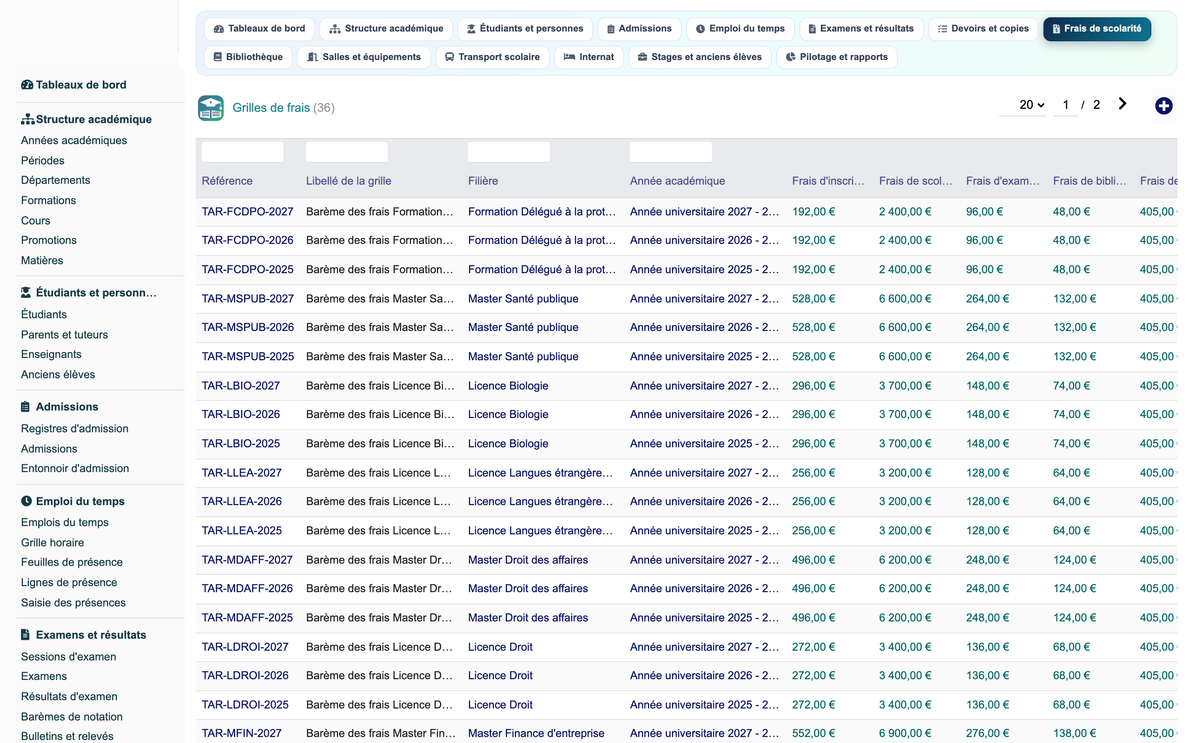Open record TAR-FCDPO-2027
Image resolution: width=1200 pixels, height=743 pixels.
[x=248, y=212]
